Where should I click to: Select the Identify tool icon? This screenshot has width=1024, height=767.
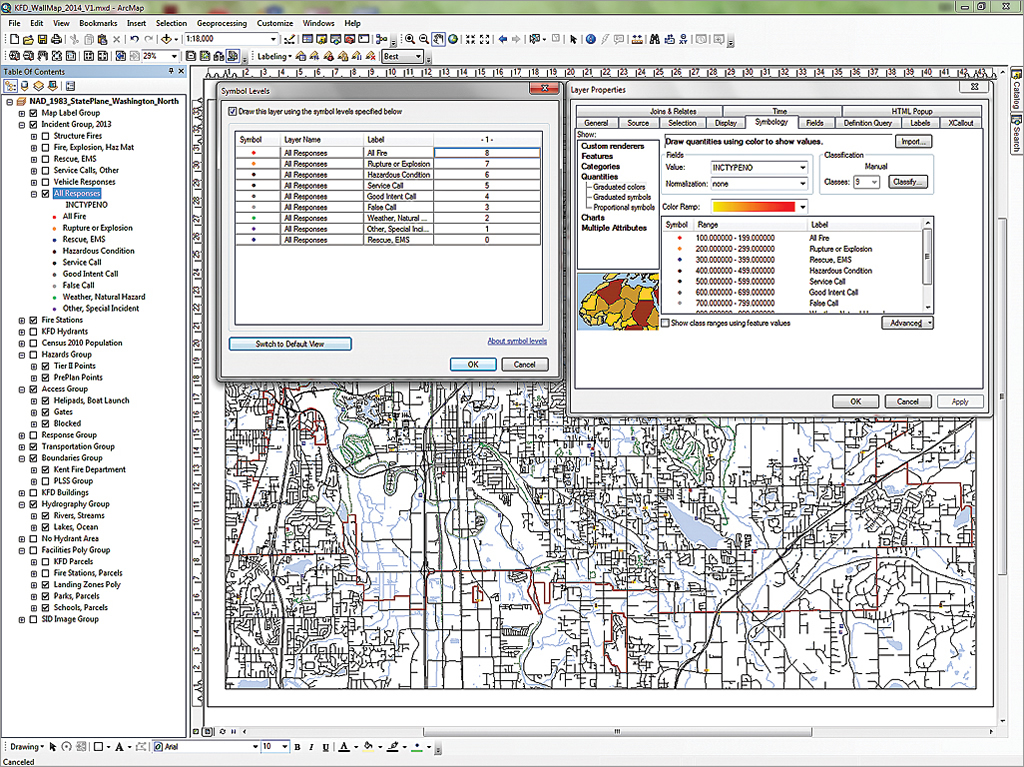590,39
